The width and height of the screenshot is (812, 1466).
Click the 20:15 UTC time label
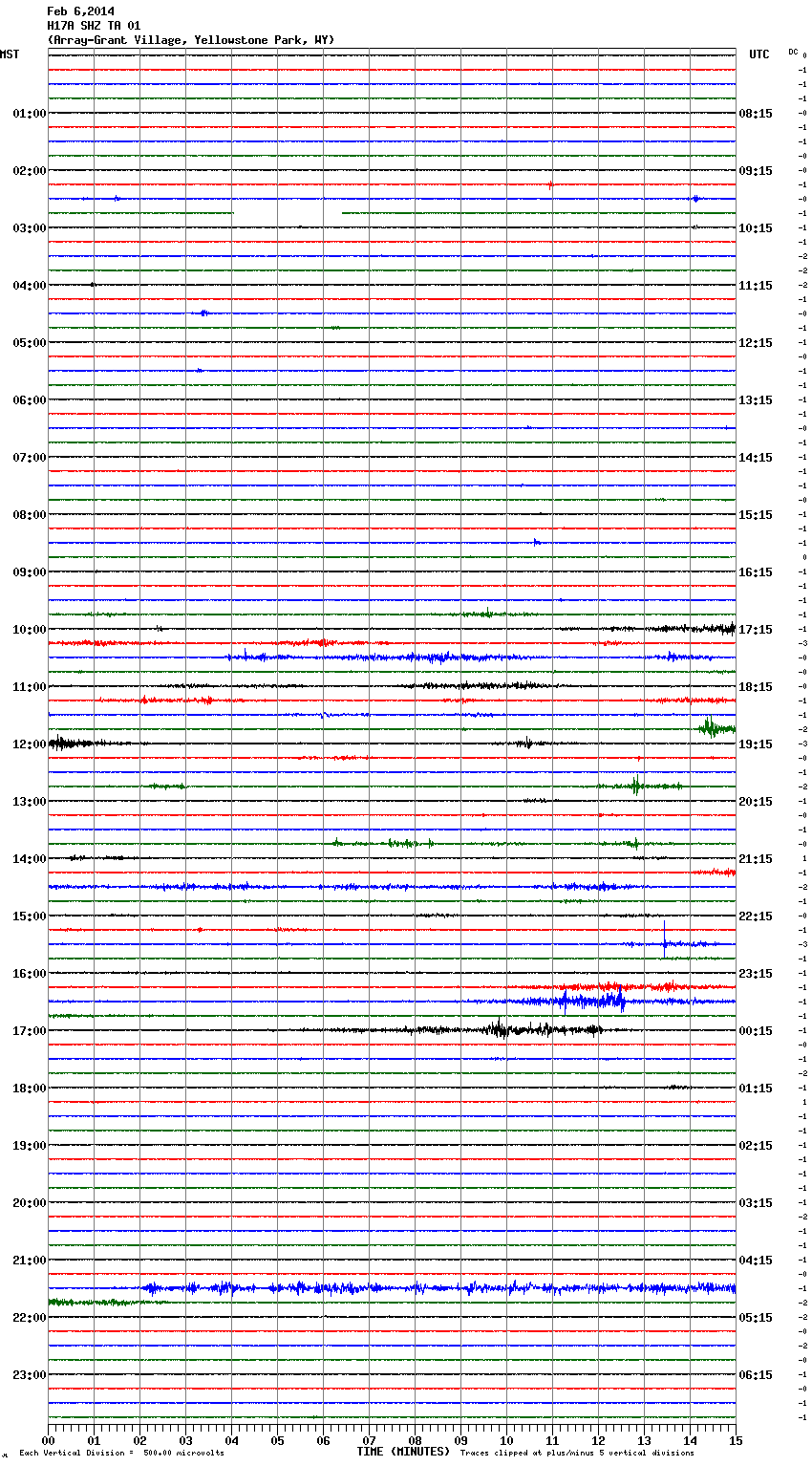756,802
